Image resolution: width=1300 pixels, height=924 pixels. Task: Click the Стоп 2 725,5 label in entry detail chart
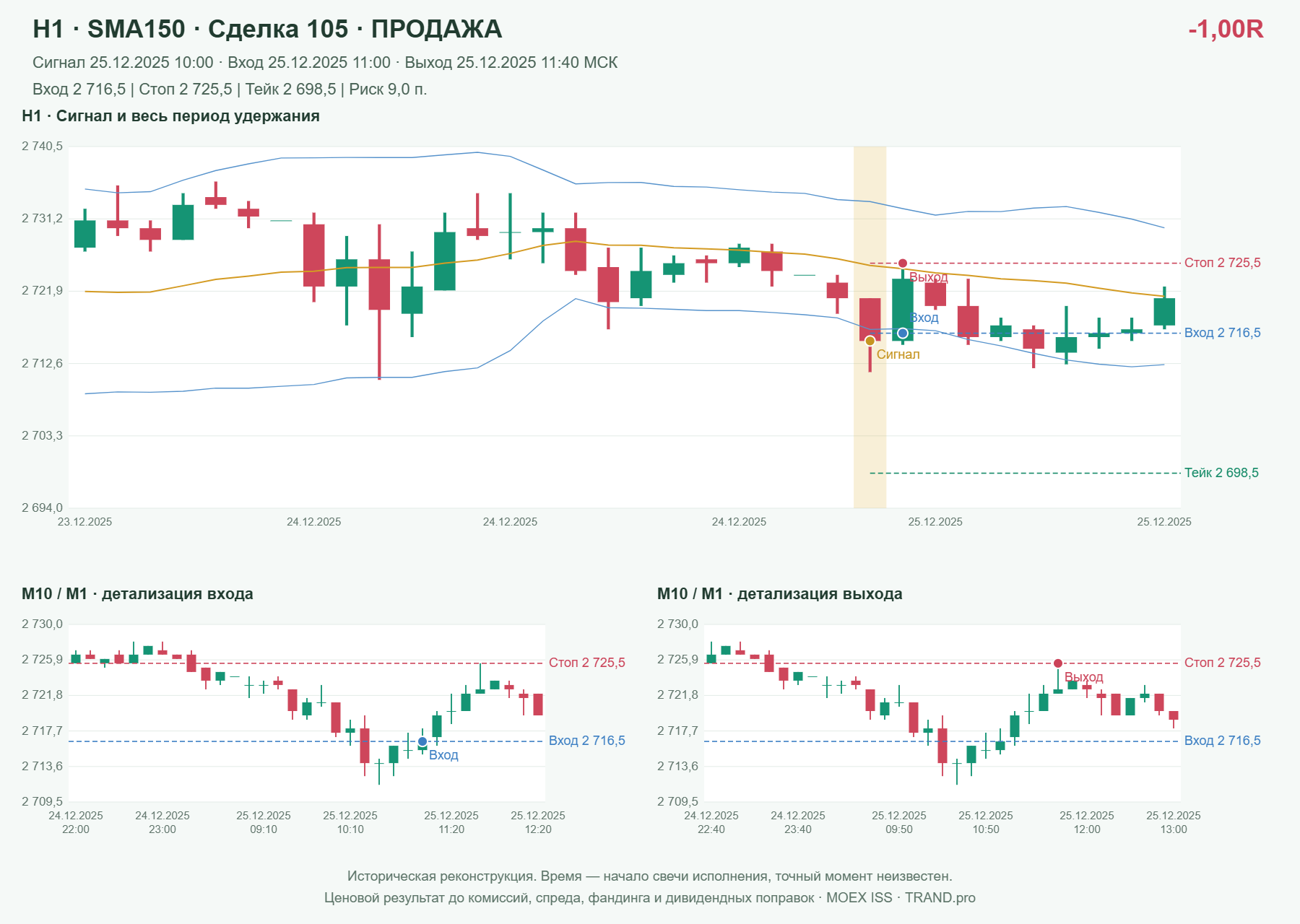click(x=587, y=663)
